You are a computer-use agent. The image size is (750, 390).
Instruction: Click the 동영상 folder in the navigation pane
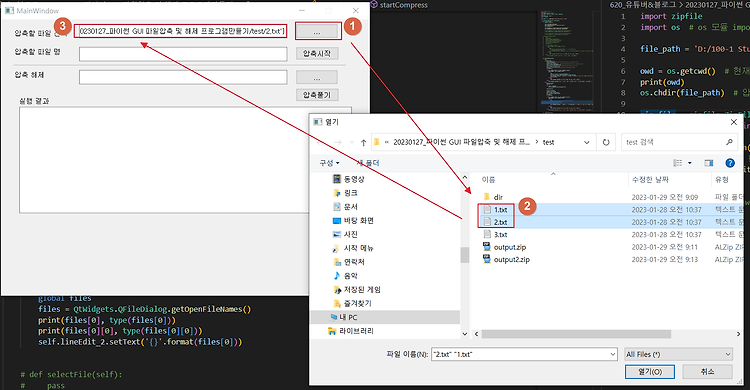coord(349,179)
